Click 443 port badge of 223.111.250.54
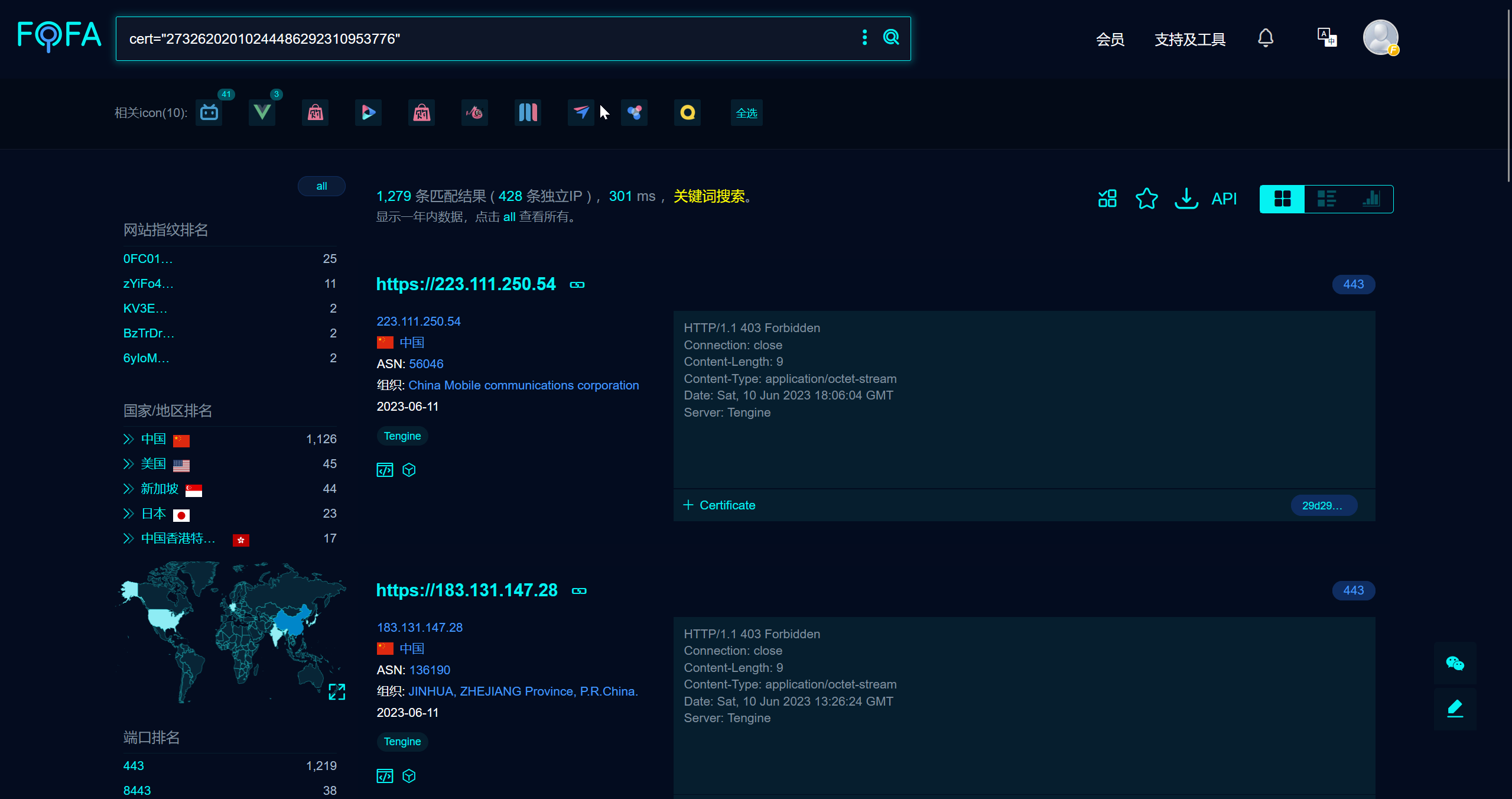 (x=1354, y=284)
